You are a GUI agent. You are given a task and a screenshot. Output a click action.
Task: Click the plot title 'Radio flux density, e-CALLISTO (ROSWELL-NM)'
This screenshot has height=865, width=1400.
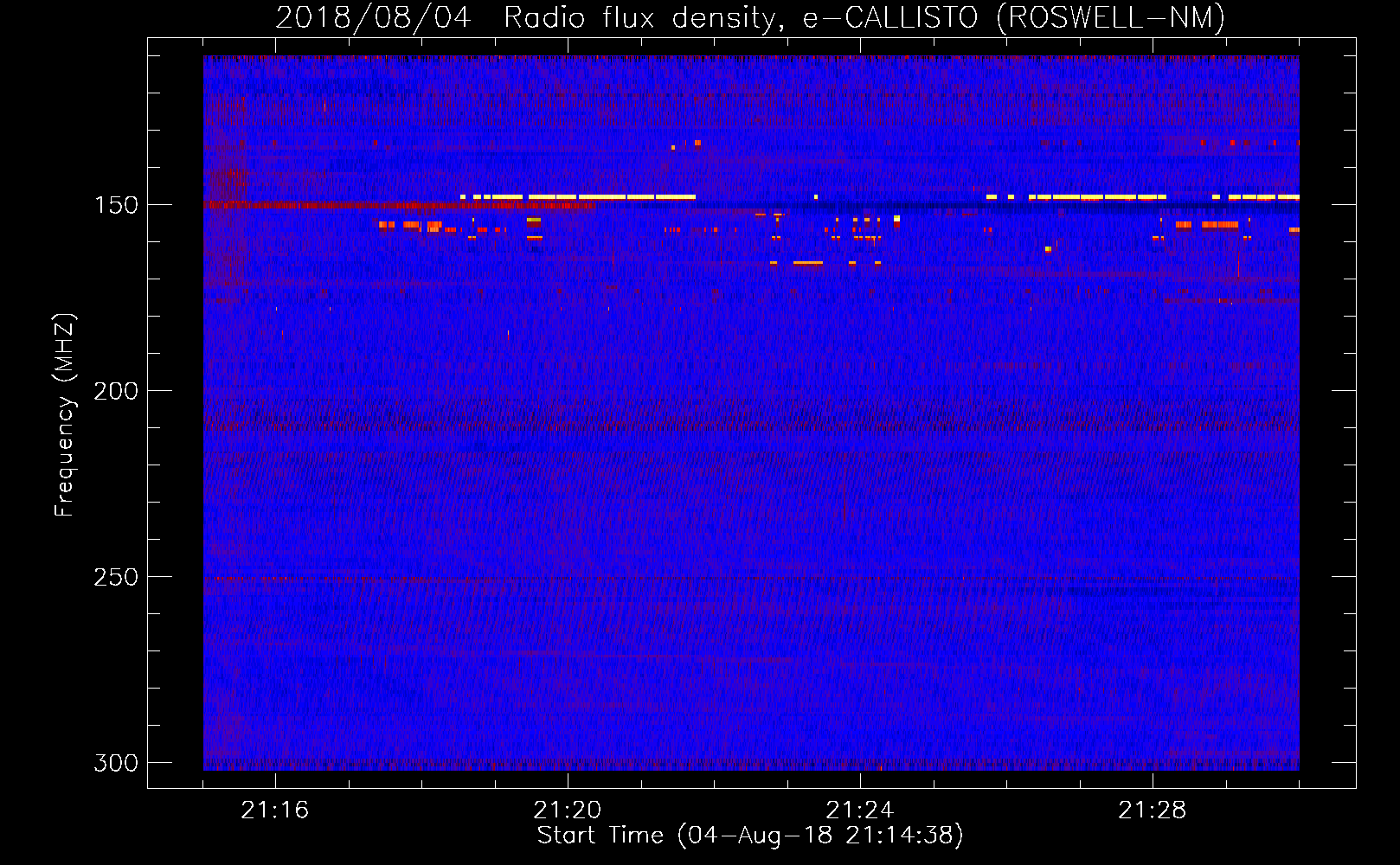(x=864, y=17)
